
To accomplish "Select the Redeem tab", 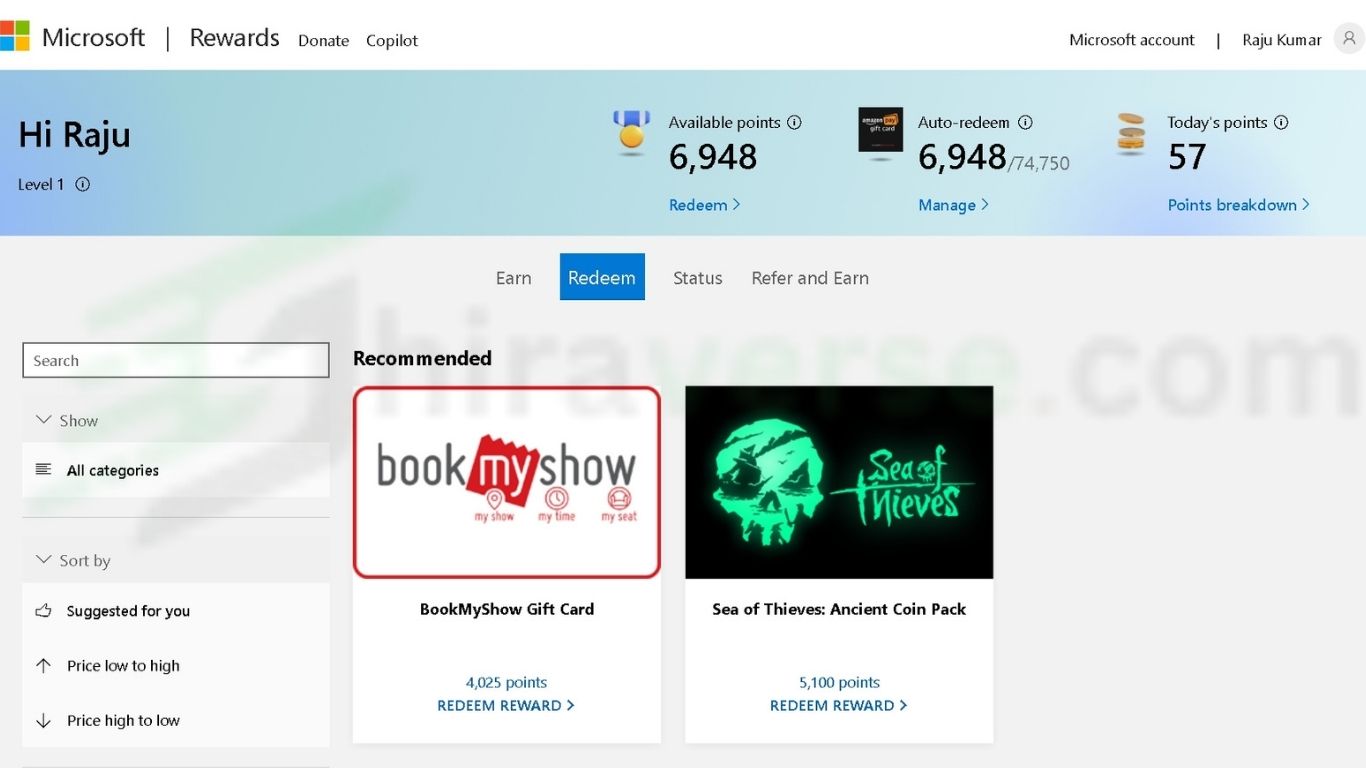I will click(x=602, y=277).
